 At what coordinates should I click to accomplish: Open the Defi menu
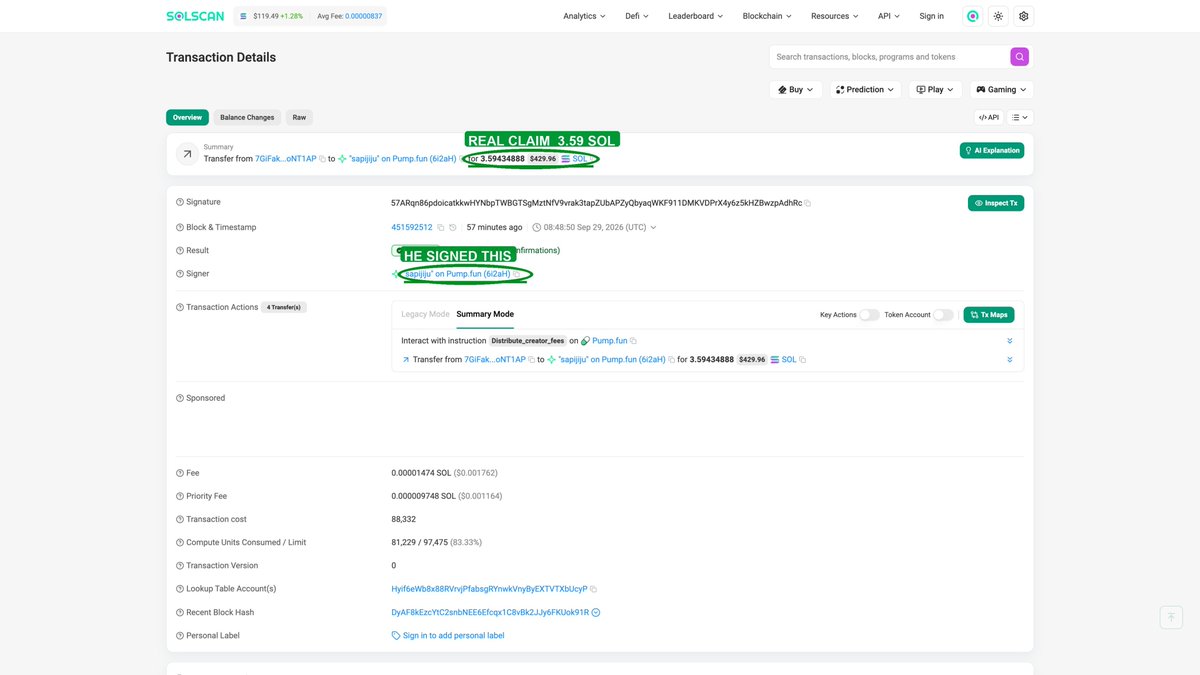[x=637, y=16]
